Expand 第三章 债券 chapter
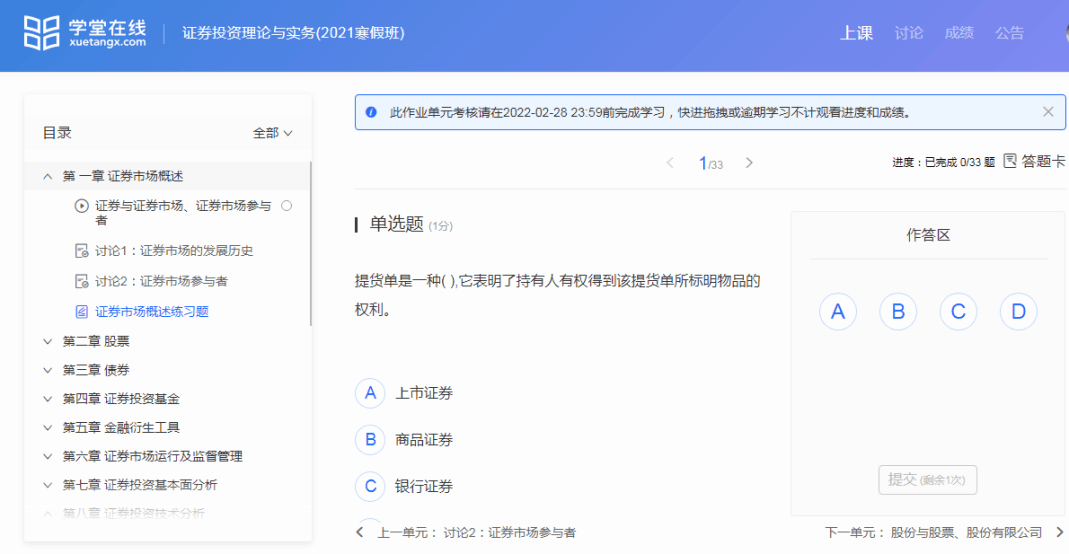This screenshot has height=554, width=1069. (x=47, y=370)
